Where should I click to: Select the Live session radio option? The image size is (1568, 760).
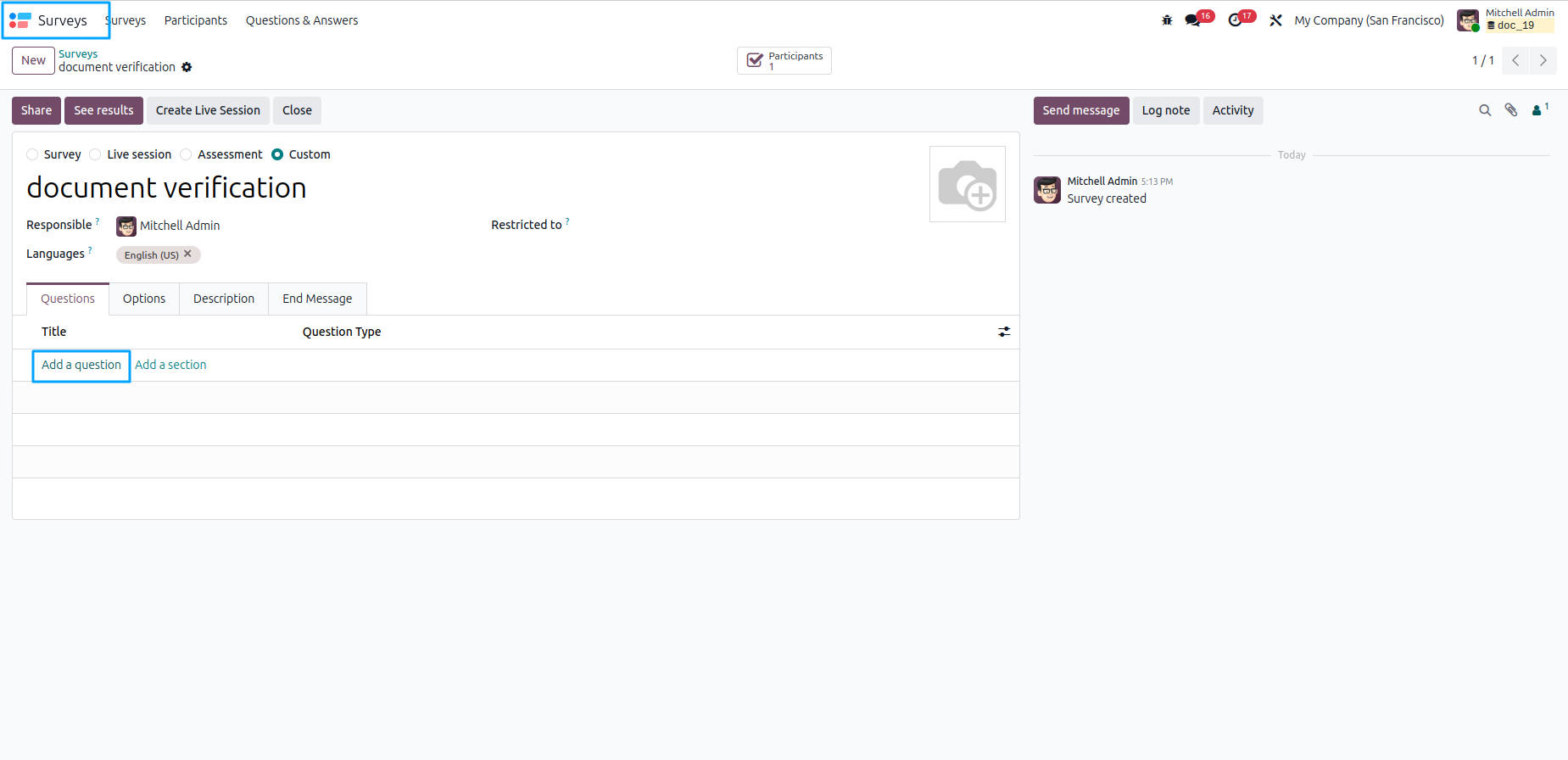(x=95, y=154)
